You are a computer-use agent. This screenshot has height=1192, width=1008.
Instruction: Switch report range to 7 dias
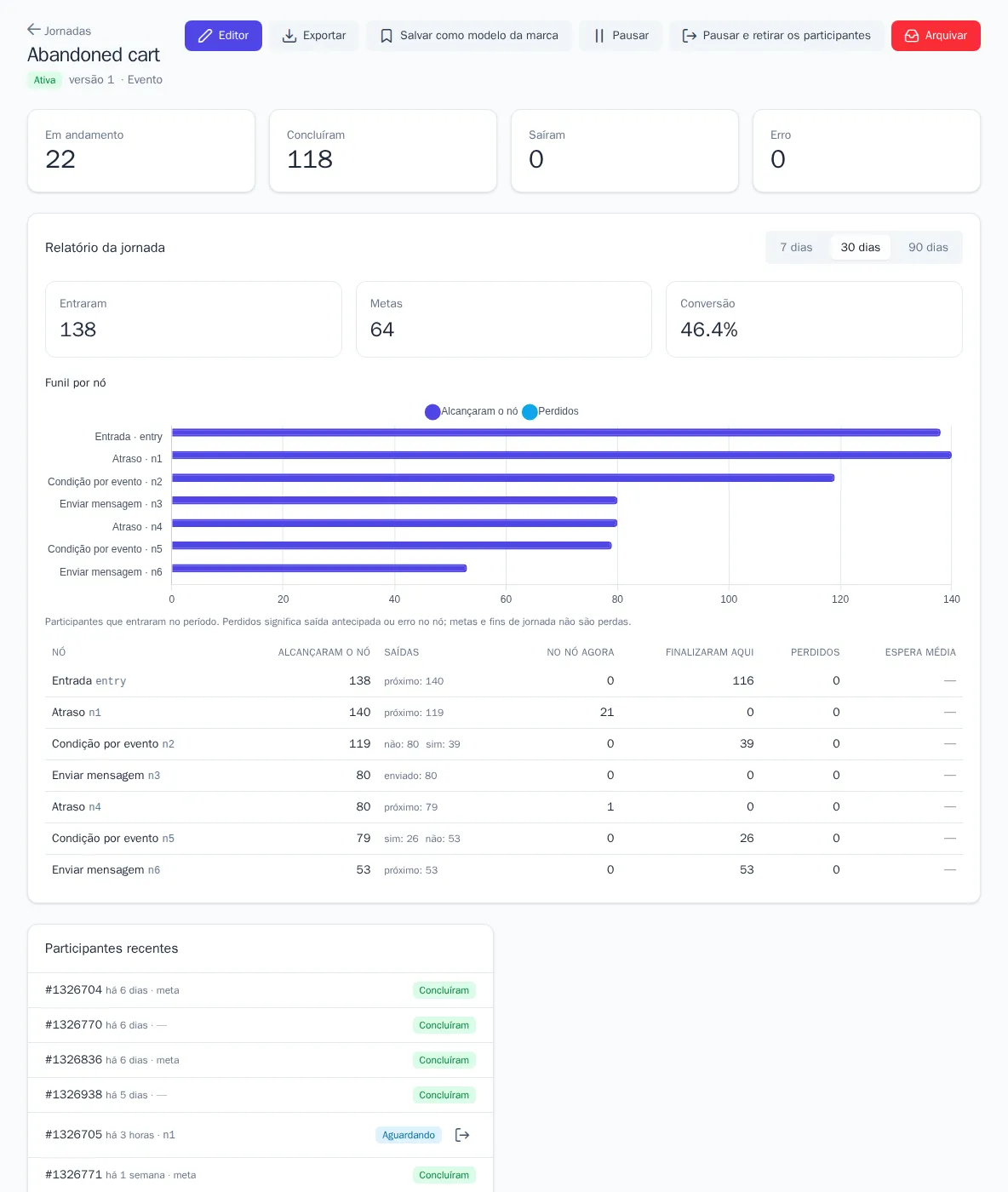[796, 248]
